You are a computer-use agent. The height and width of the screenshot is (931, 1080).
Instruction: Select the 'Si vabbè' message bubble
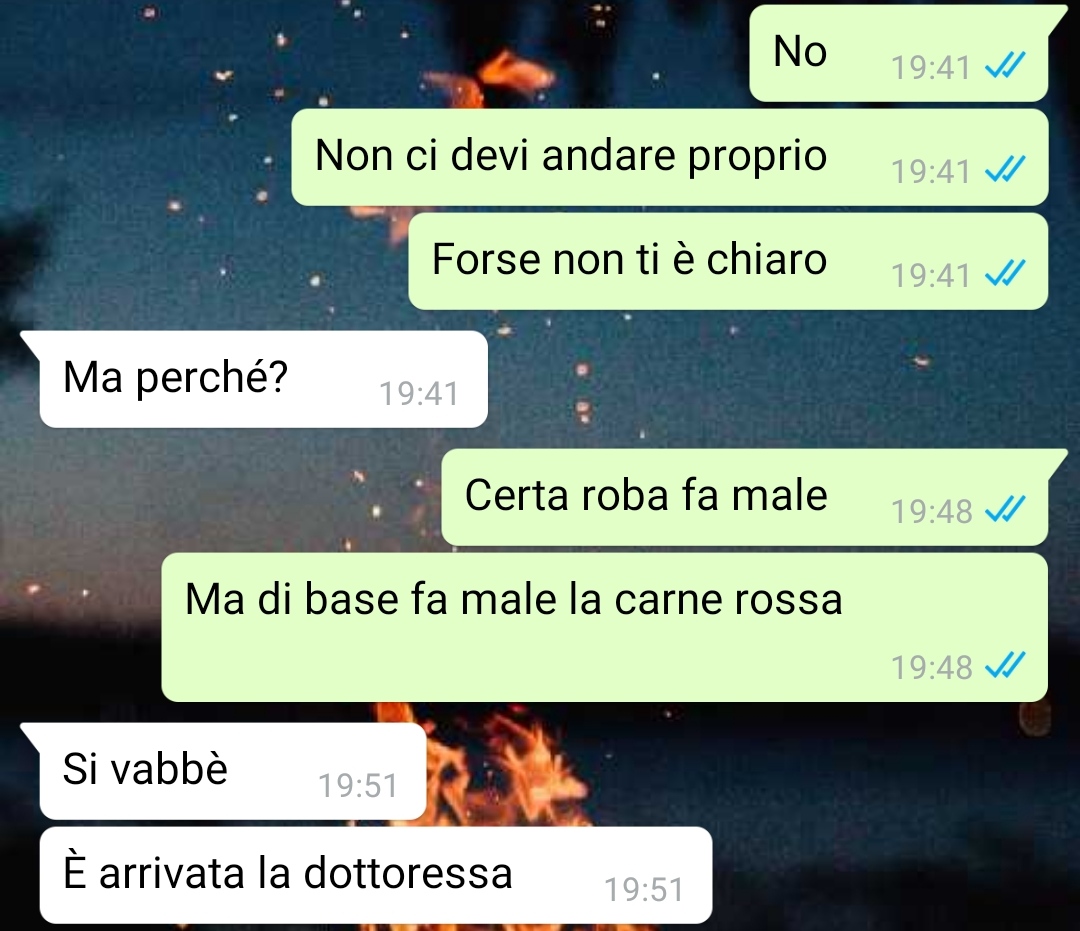[224, 771]
